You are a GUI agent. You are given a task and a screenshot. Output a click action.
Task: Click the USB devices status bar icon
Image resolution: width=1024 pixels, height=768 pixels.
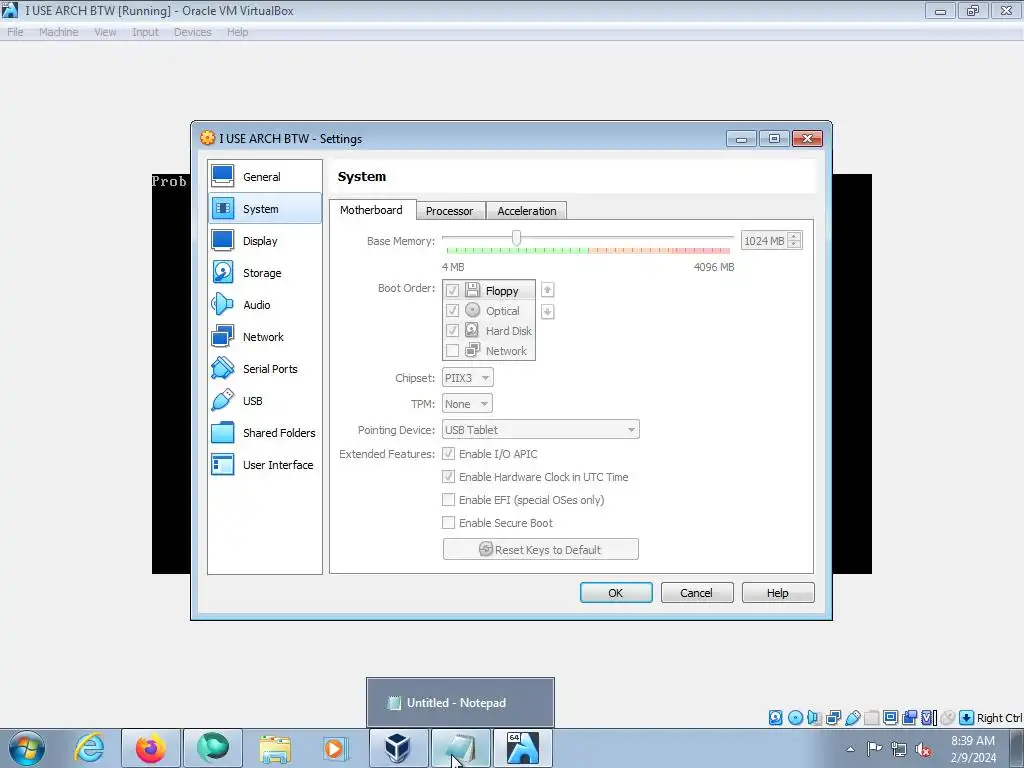tap(852, 718)
